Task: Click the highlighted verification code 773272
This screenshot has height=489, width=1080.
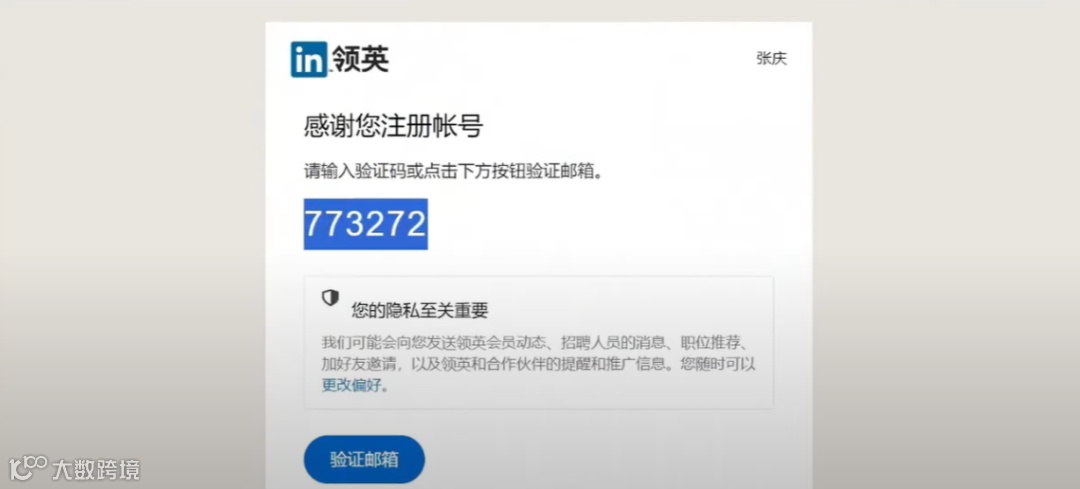Action: click(366, 224)
